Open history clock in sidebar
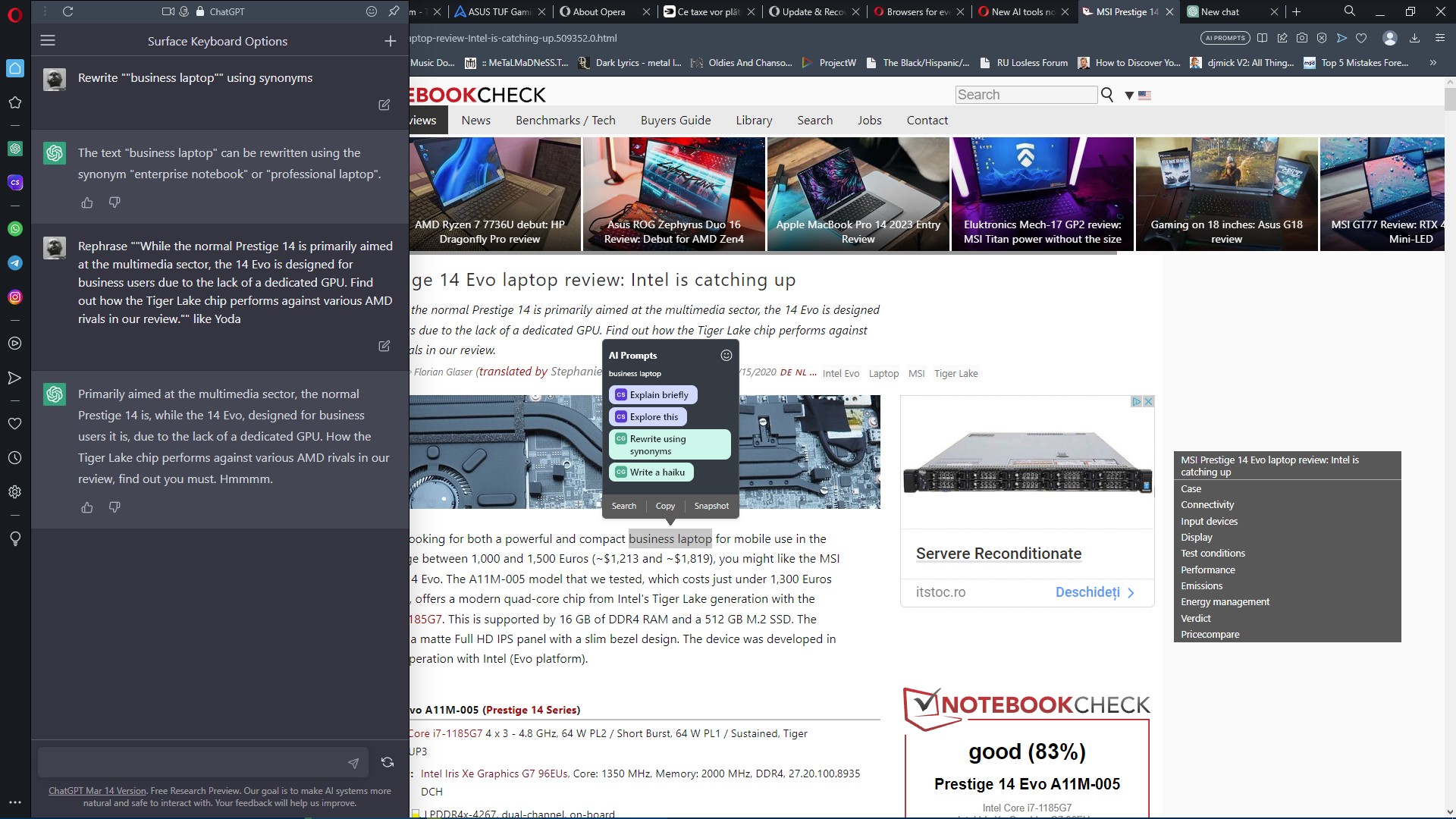Screen dimensions: 1456x819 (x=15, y=458)
